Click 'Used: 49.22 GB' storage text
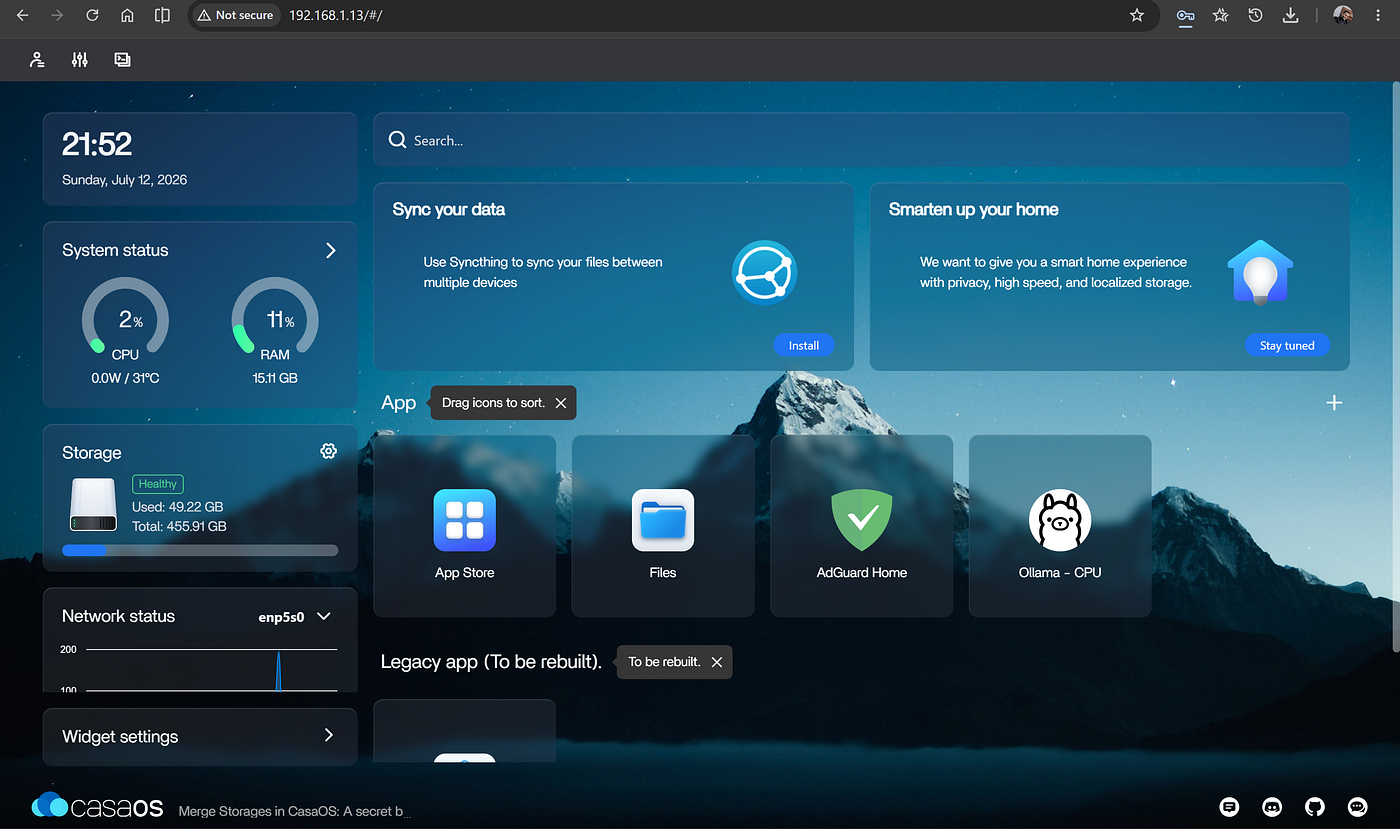 pos(177,507)
